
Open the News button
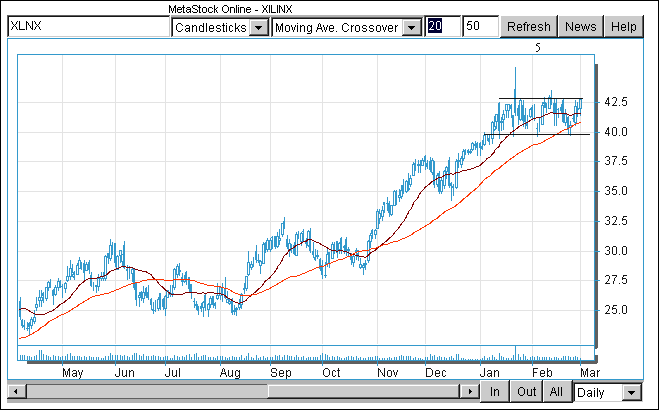pyautogui.click(x=580, y=27)
